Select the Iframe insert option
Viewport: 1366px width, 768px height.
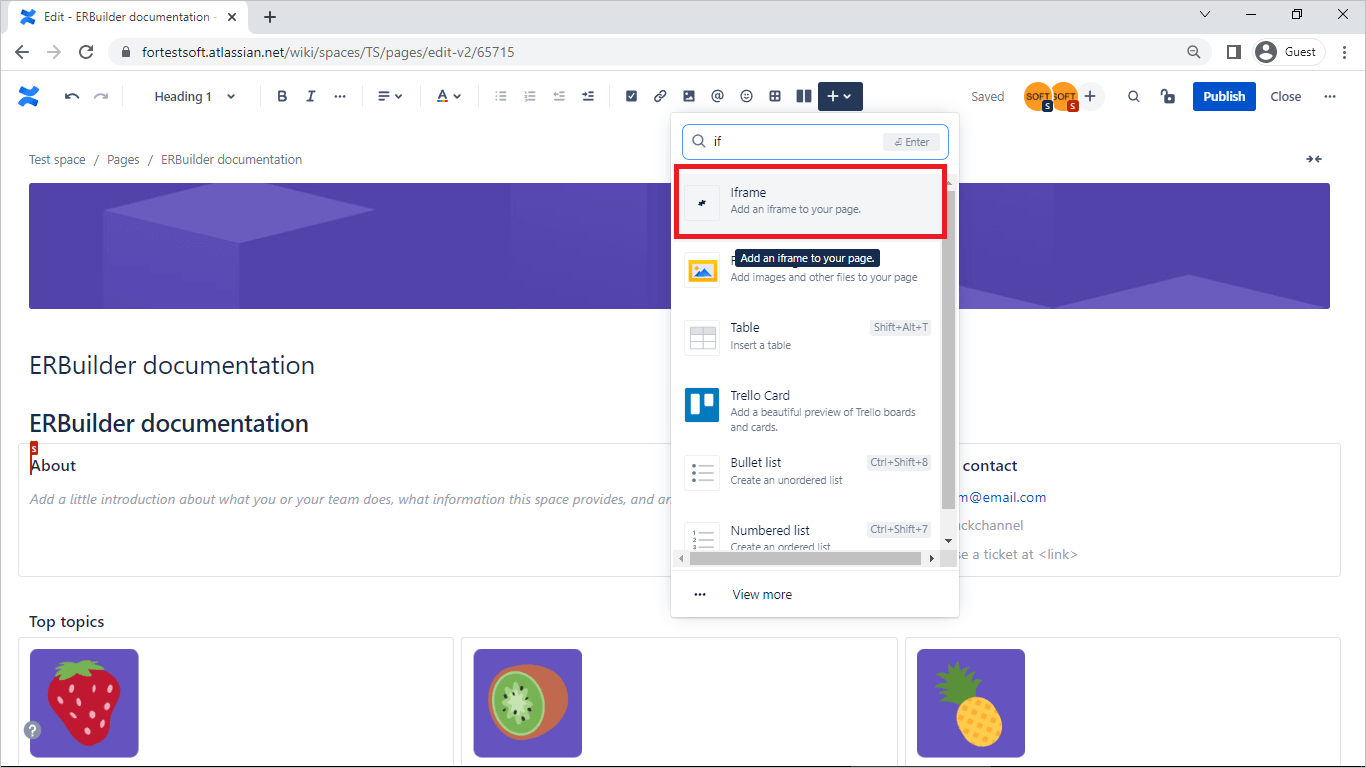[810, 200]
